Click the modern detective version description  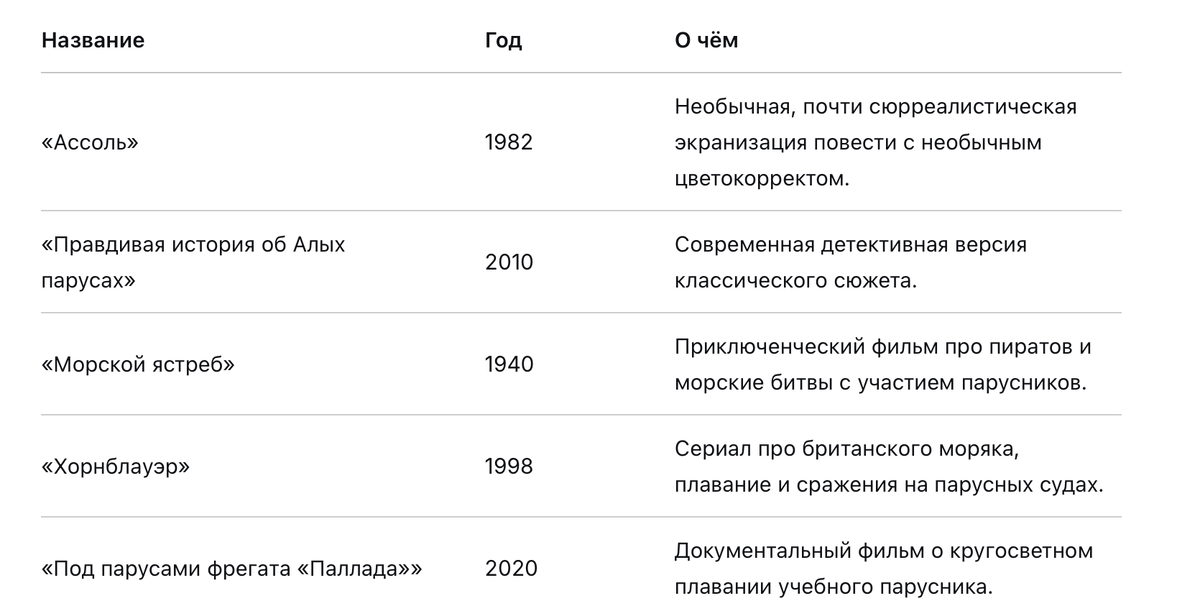[x=851, y=262]
